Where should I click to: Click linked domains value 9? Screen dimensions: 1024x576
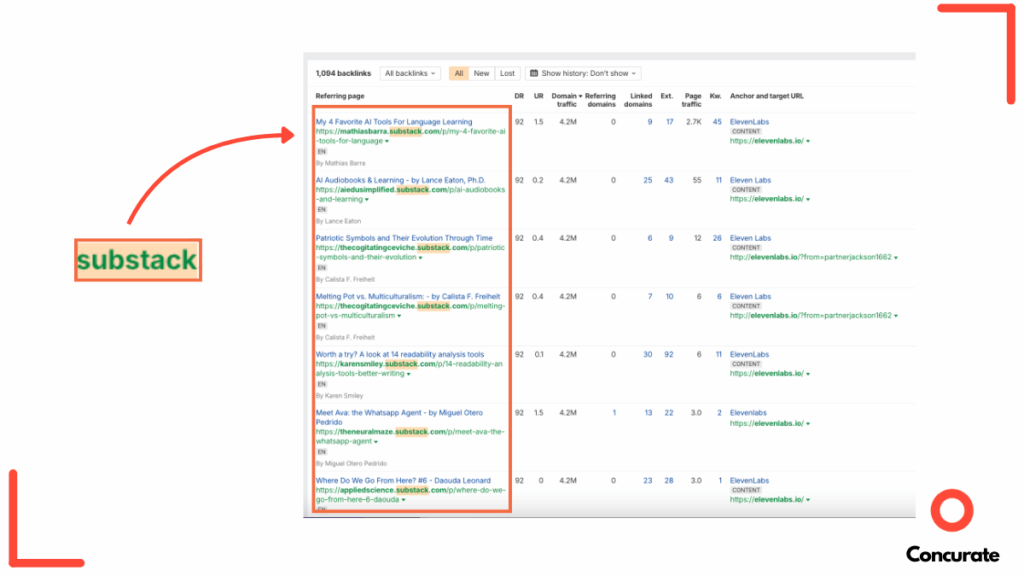click(649, 121)
